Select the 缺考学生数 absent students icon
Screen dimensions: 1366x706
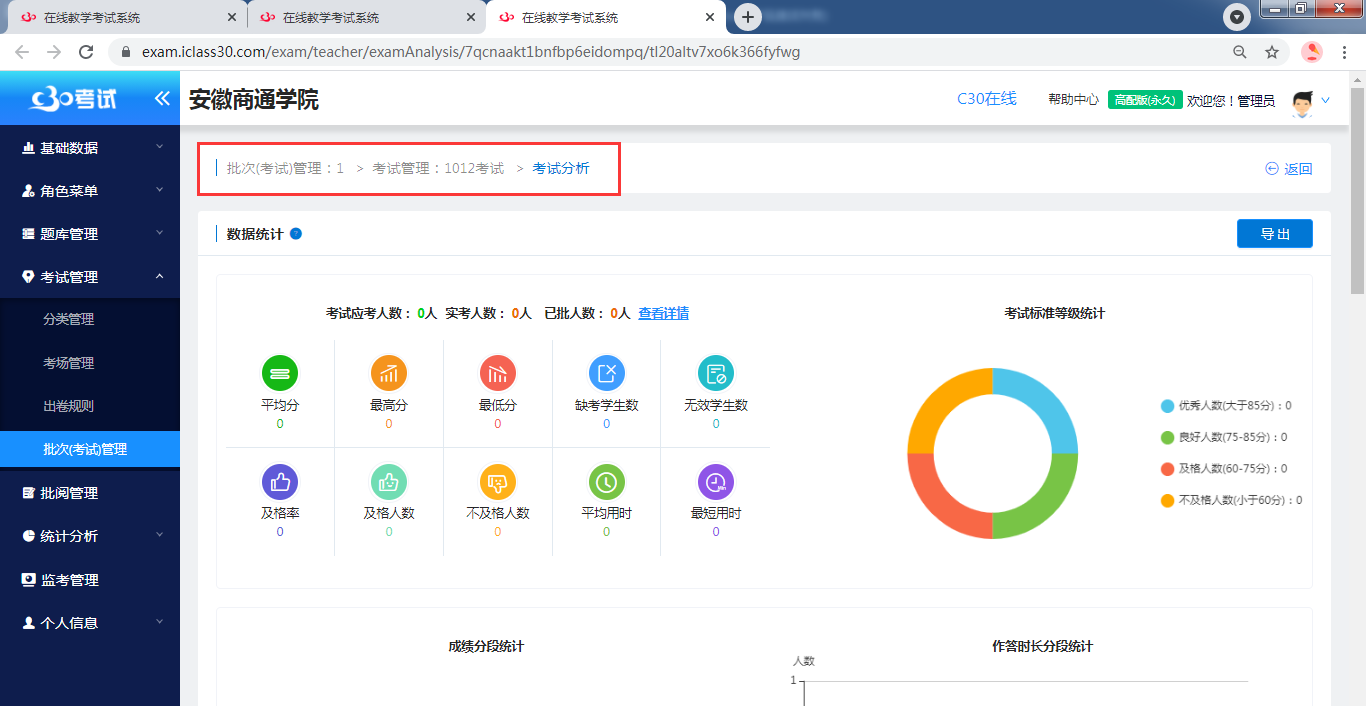point(606,371)
